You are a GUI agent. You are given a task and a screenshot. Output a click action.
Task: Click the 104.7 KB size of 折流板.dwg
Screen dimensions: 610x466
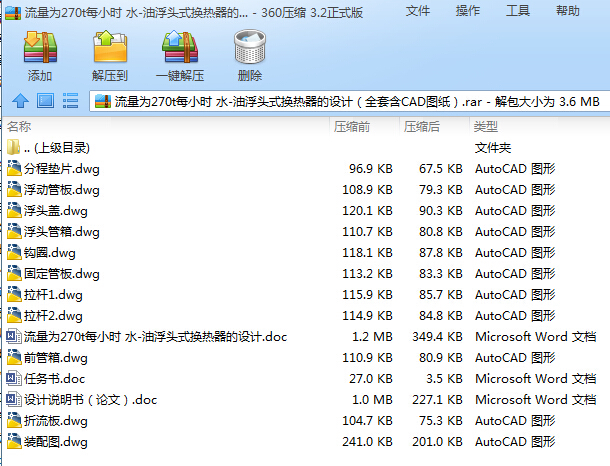pos(367,421)
